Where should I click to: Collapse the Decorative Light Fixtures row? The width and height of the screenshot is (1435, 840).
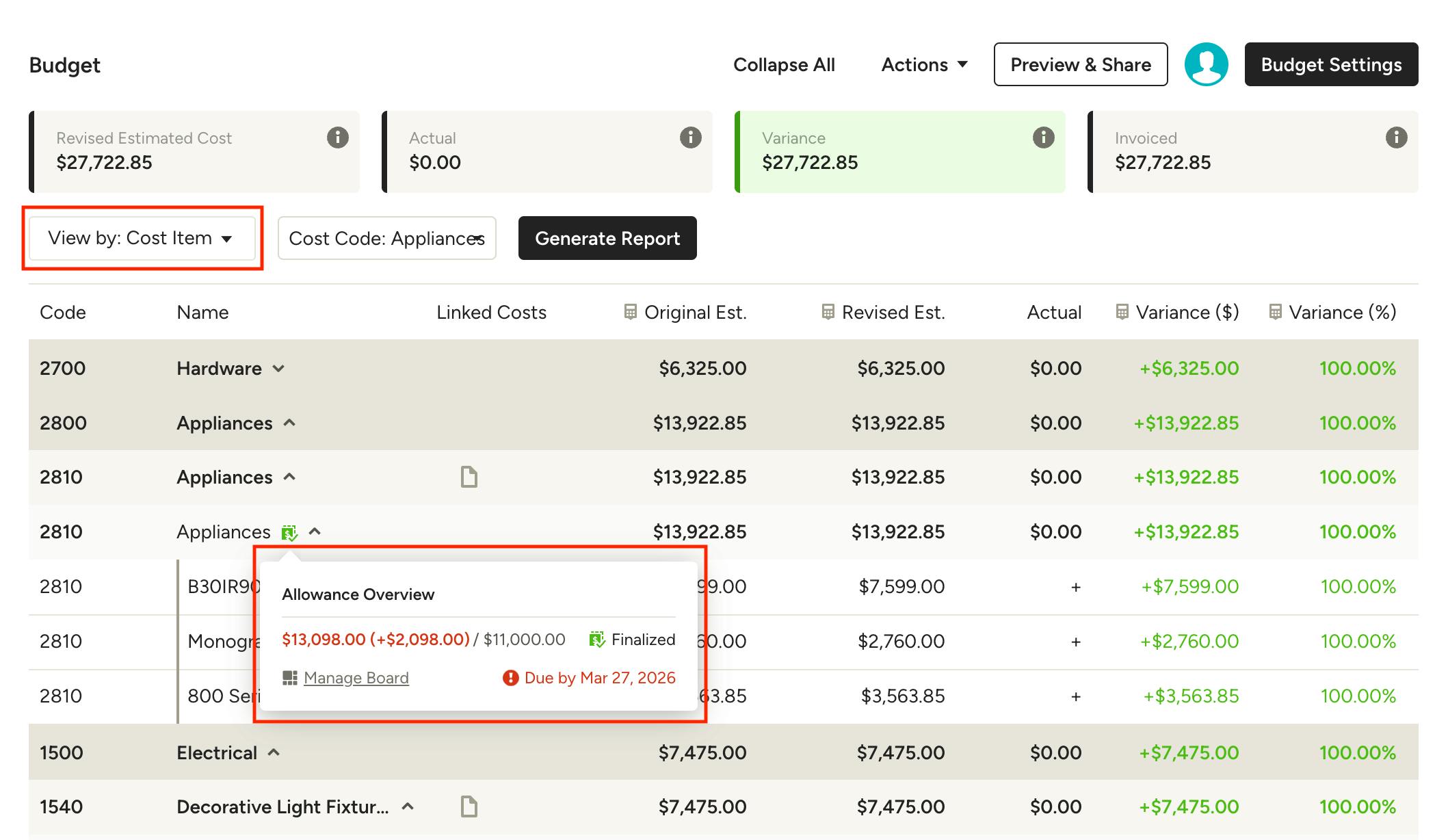point(408,806)
